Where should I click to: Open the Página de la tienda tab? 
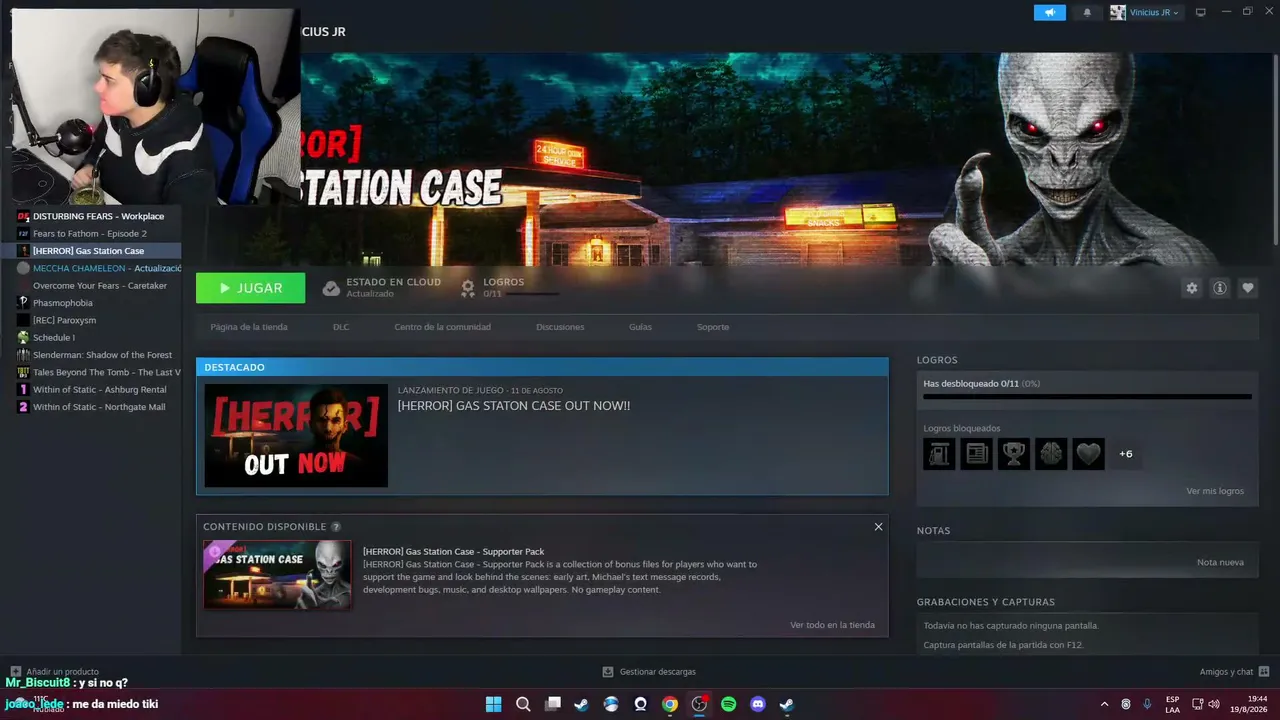click(x=249, y=327)
